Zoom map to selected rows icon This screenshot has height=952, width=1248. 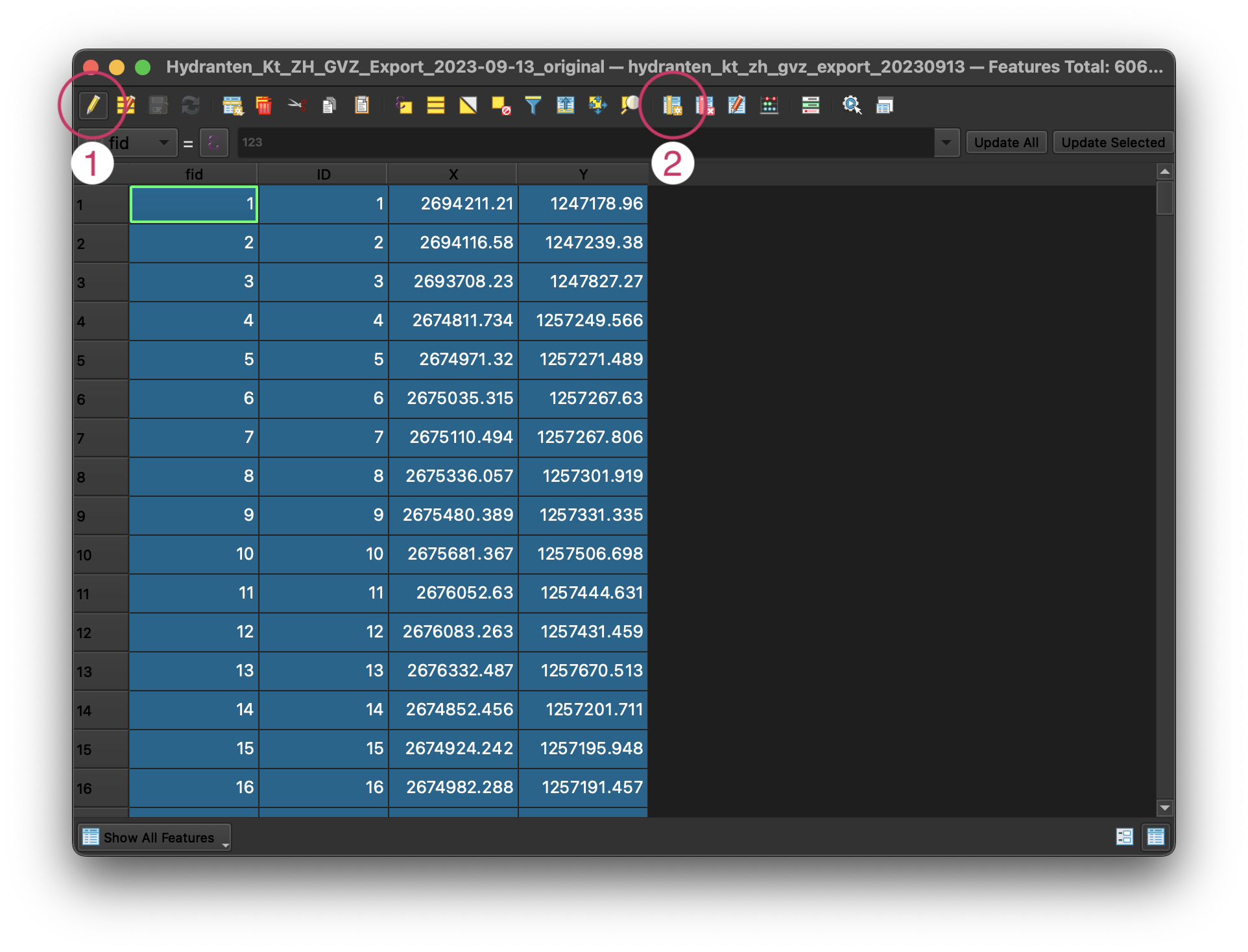[630, 105]
